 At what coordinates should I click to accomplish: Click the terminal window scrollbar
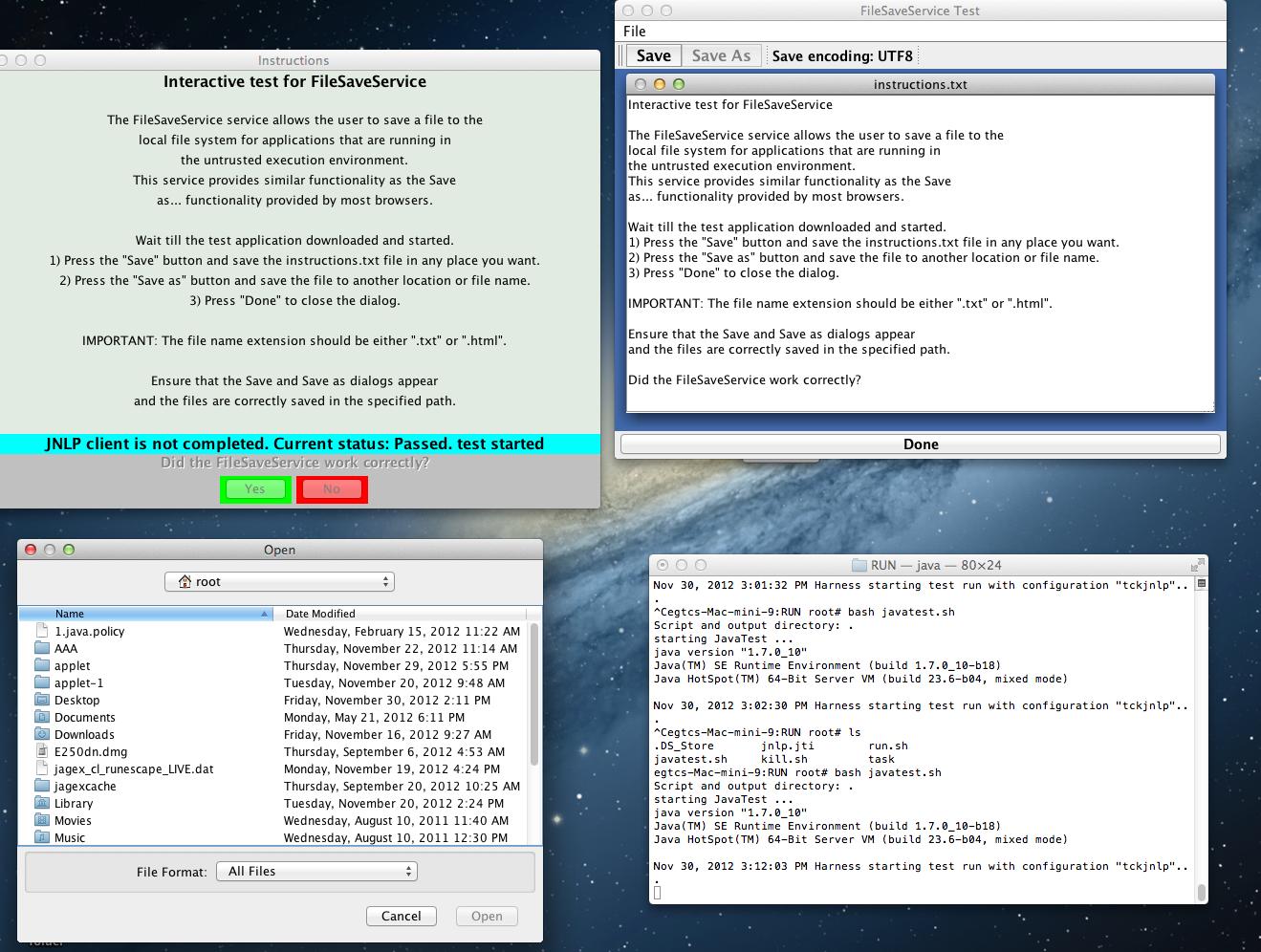pos(1201,736)
